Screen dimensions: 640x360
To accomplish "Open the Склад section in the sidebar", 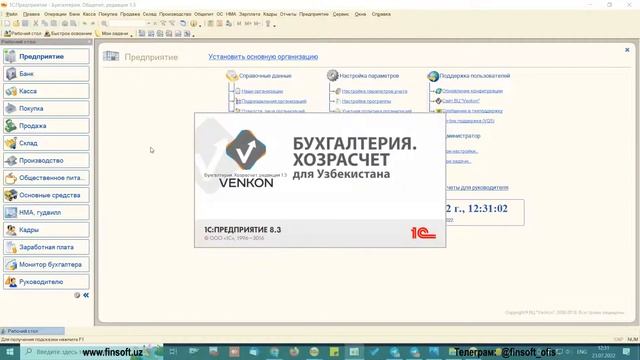I will pos(46,143).
